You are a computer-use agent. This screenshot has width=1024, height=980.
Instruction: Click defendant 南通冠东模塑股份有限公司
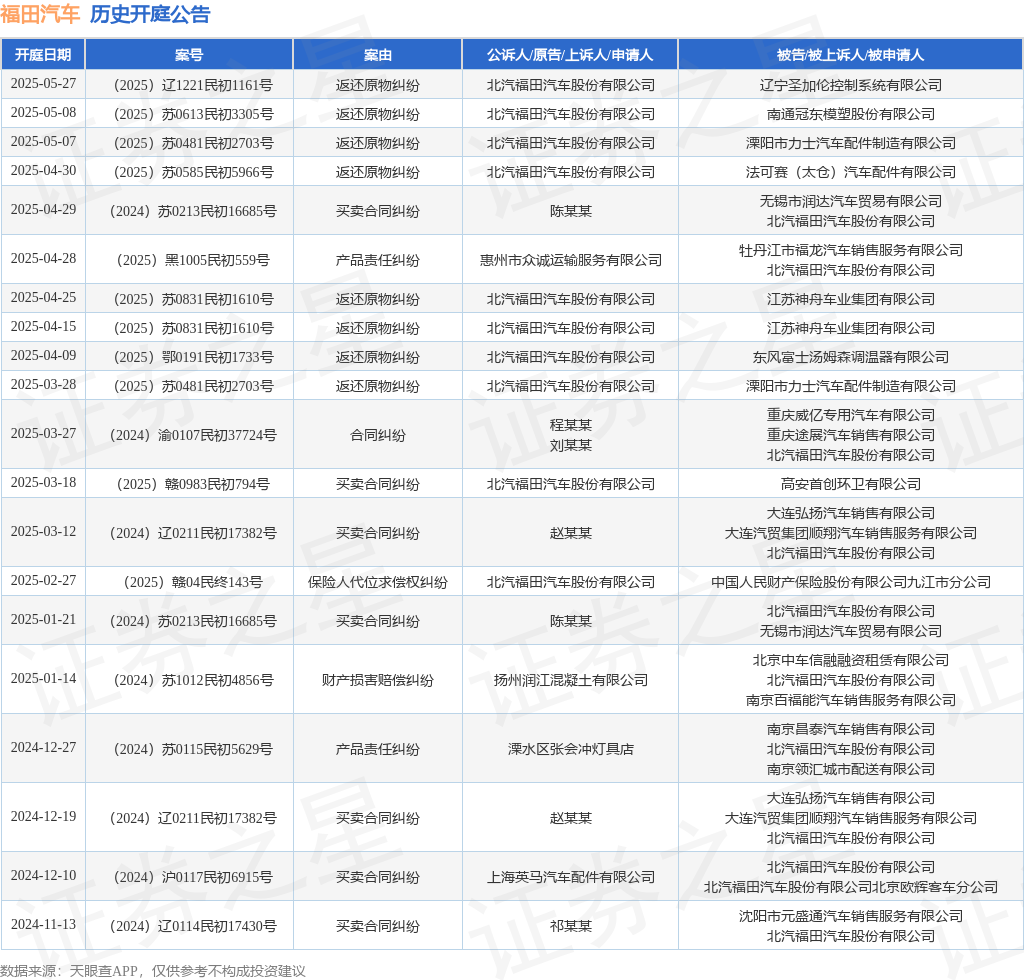pyautogui.click(x=850, y=114)
